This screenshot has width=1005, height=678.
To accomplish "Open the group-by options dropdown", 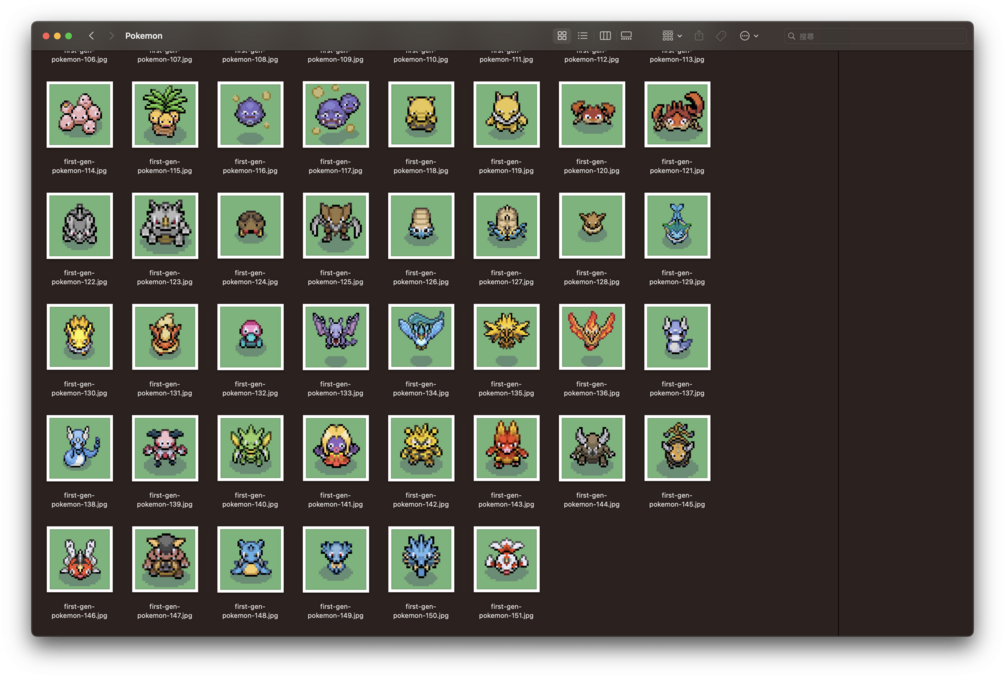I will [672, 36].
